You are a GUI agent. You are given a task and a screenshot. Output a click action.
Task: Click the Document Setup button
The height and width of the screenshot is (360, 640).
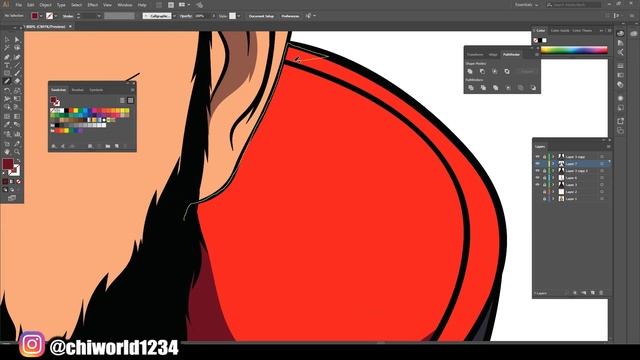tap(261, 16)
